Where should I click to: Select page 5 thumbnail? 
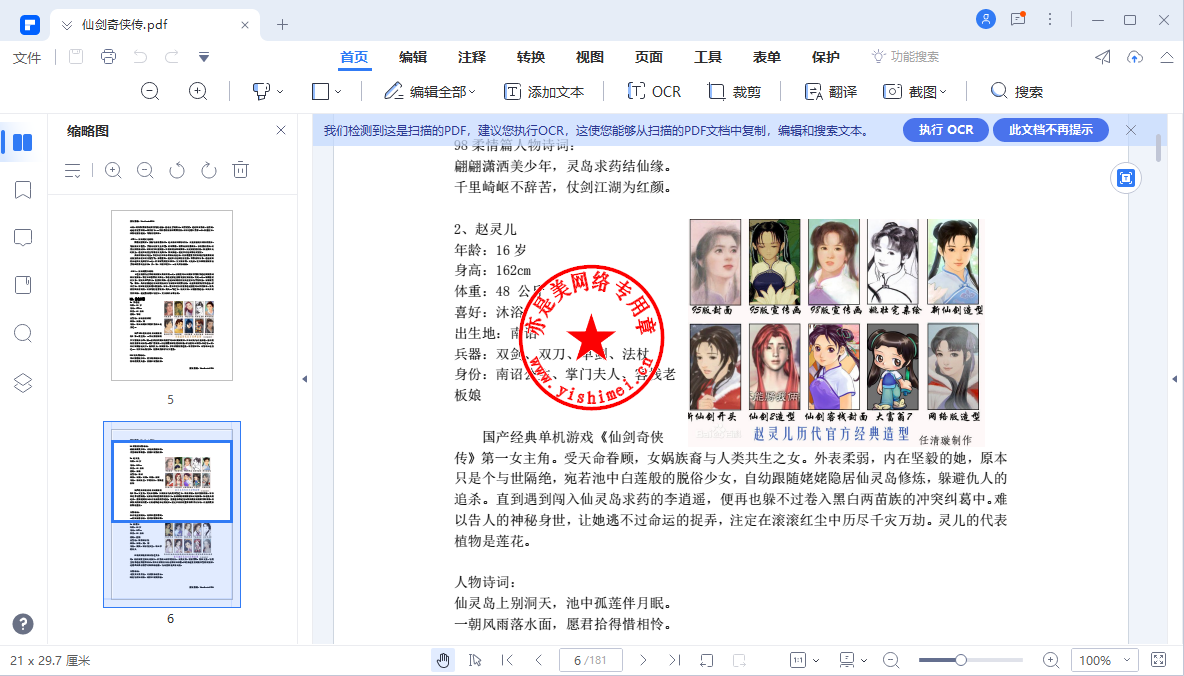pos(172,295)
